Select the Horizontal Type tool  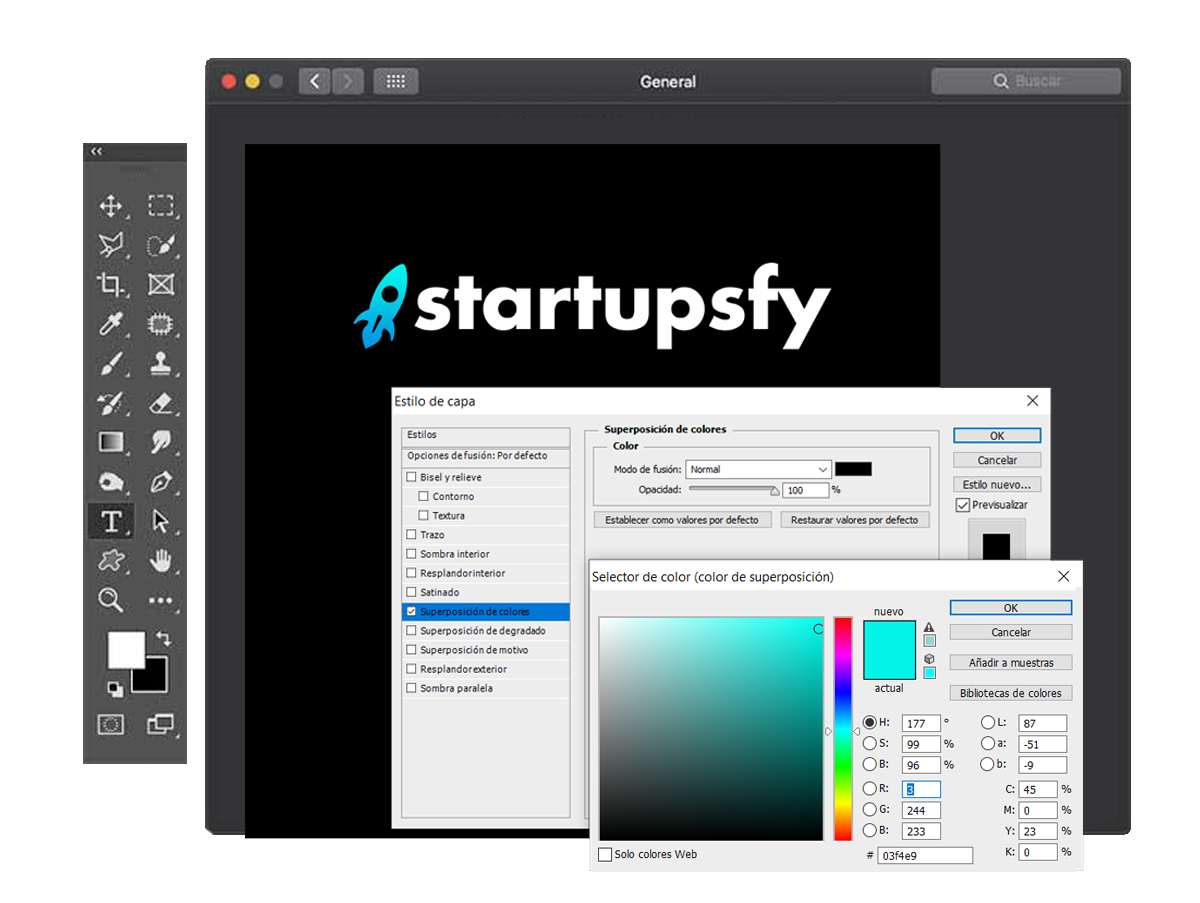point(111,521)
